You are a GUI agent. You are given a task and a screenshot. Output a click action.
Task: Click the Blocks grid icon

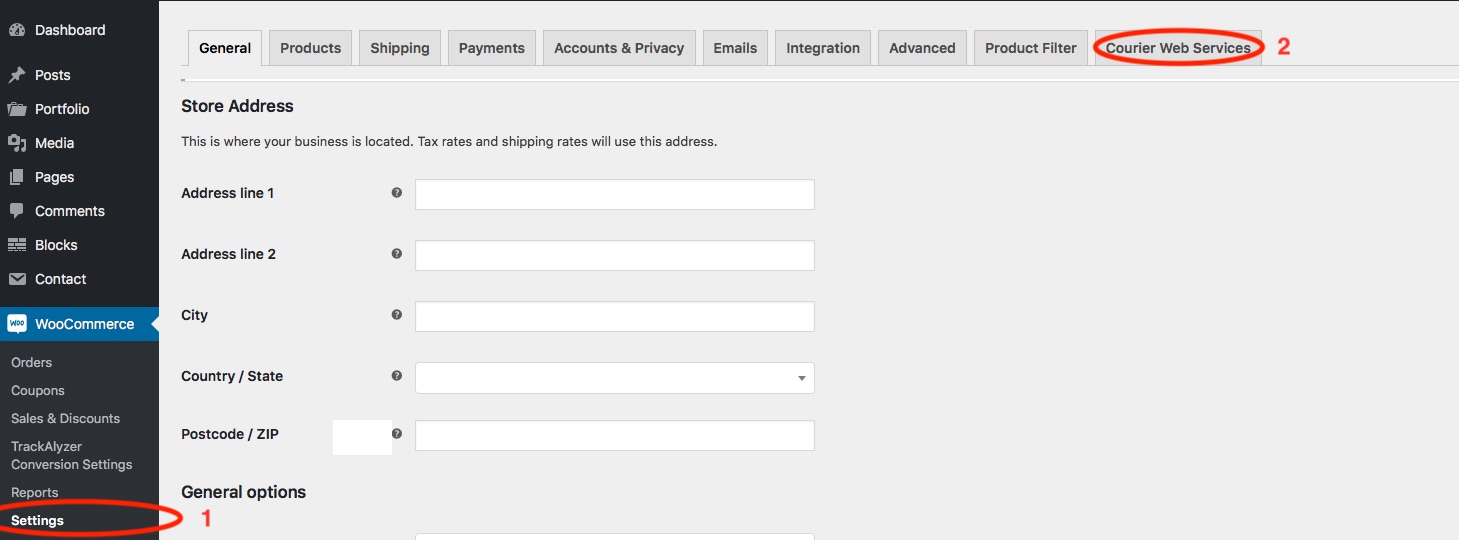tap(17, 245)
